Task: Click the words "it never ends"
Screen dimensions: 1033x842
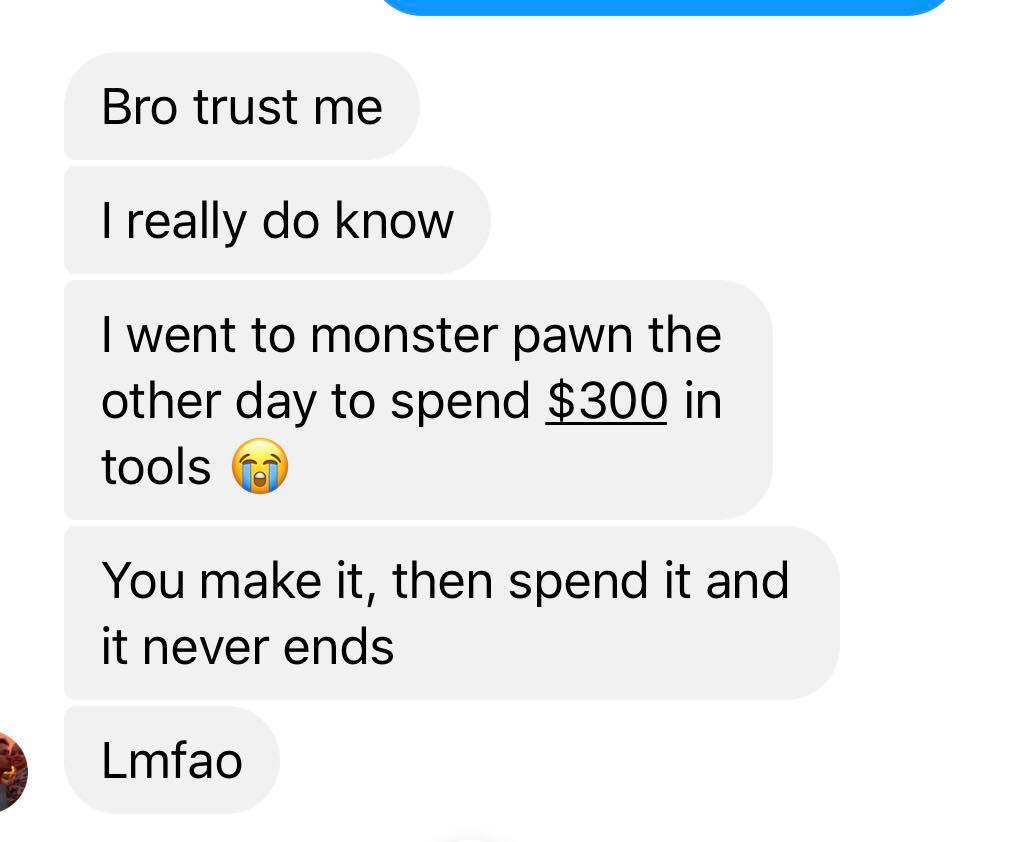Action: coord(248,647)
